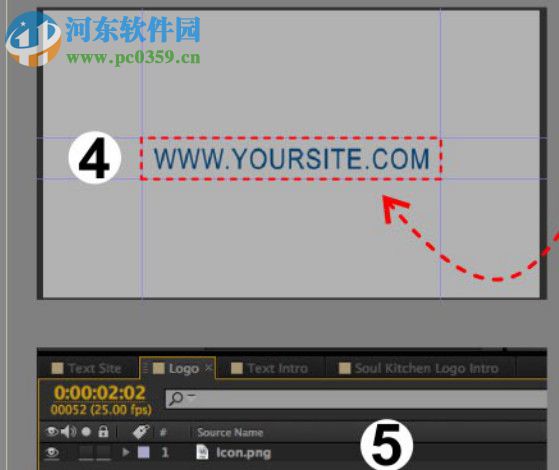Click the Text Site tab color square

pos(57,368)
